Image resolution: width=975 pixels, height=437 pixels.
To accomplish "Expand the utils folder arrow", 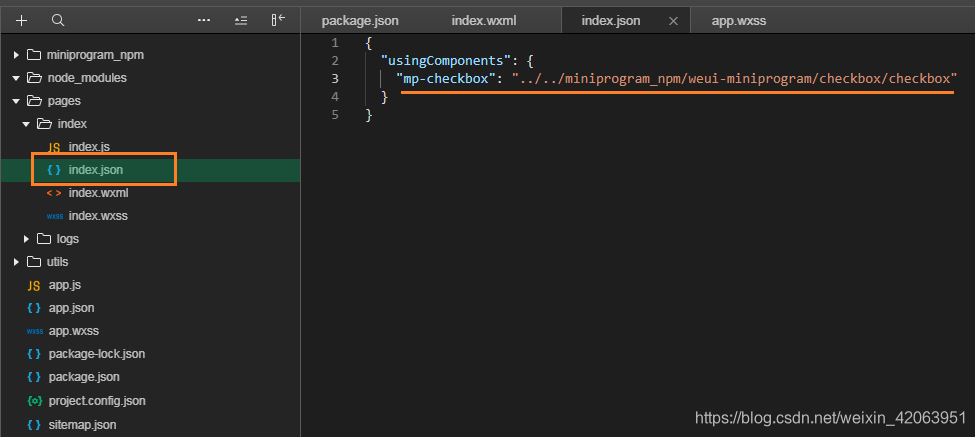I will click(16, 262).
